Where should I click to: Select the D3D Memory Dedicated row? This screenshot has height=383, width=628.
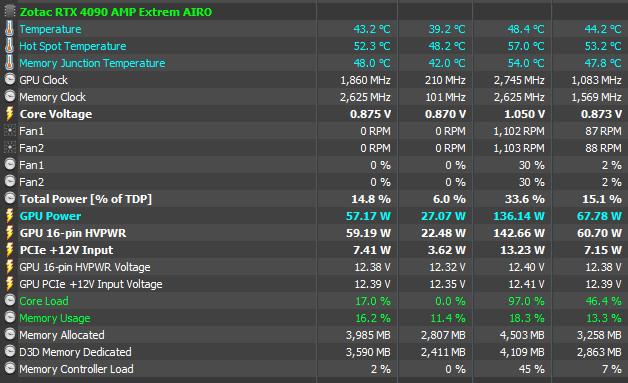(x=314, y=352)
